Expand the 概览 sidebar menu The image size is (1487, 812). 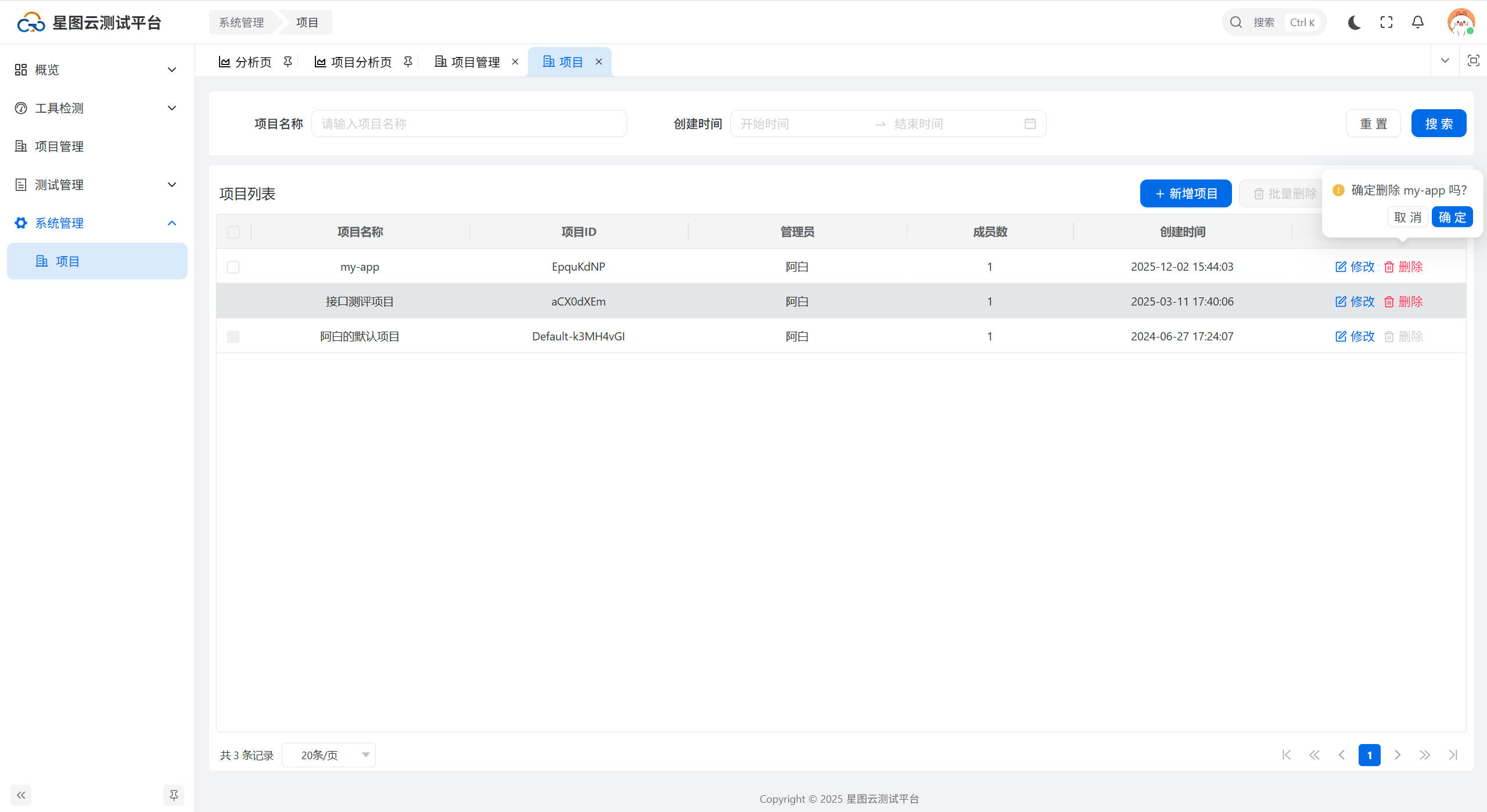pos(96,70)
